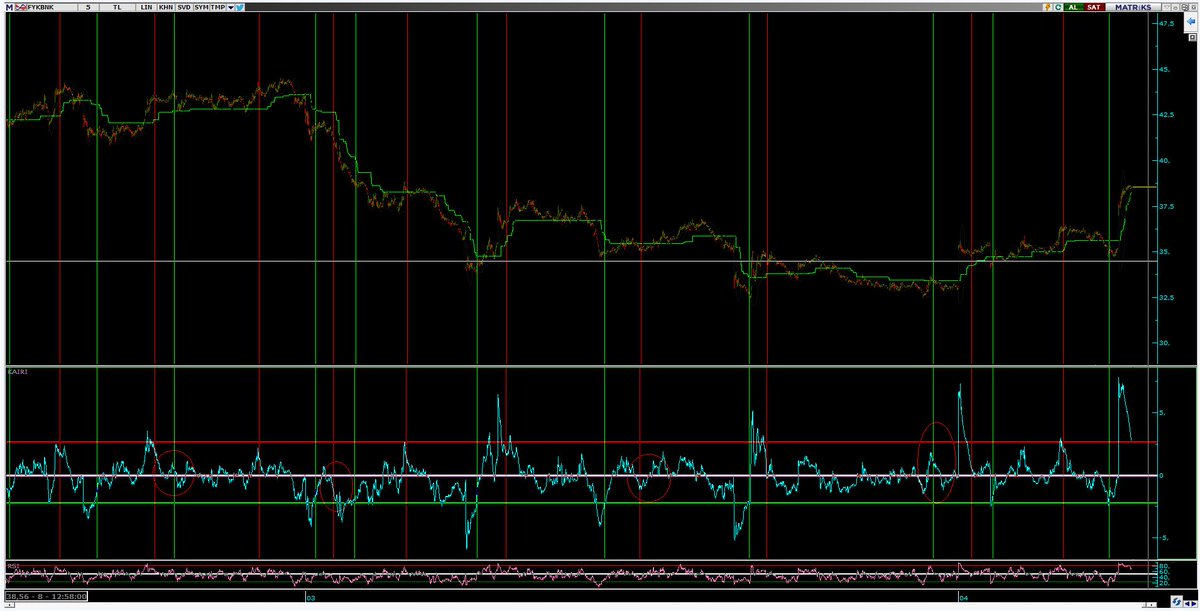Click the 03 date marker on timeline
Viewport: 1200px width, 611px height.
pos(310,597)
